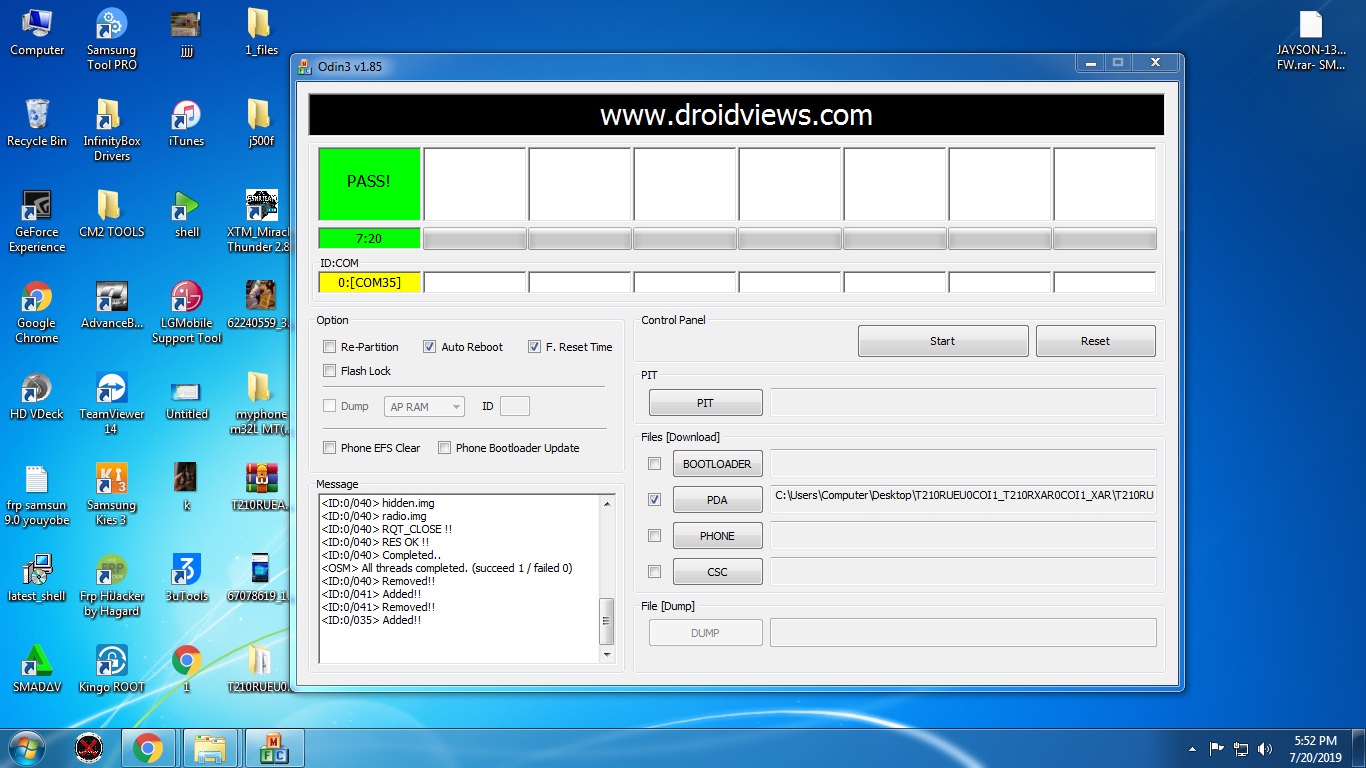Select LGMobile Support Tool icon
The height and width of the screenshot is (768, 1366).
186,312
